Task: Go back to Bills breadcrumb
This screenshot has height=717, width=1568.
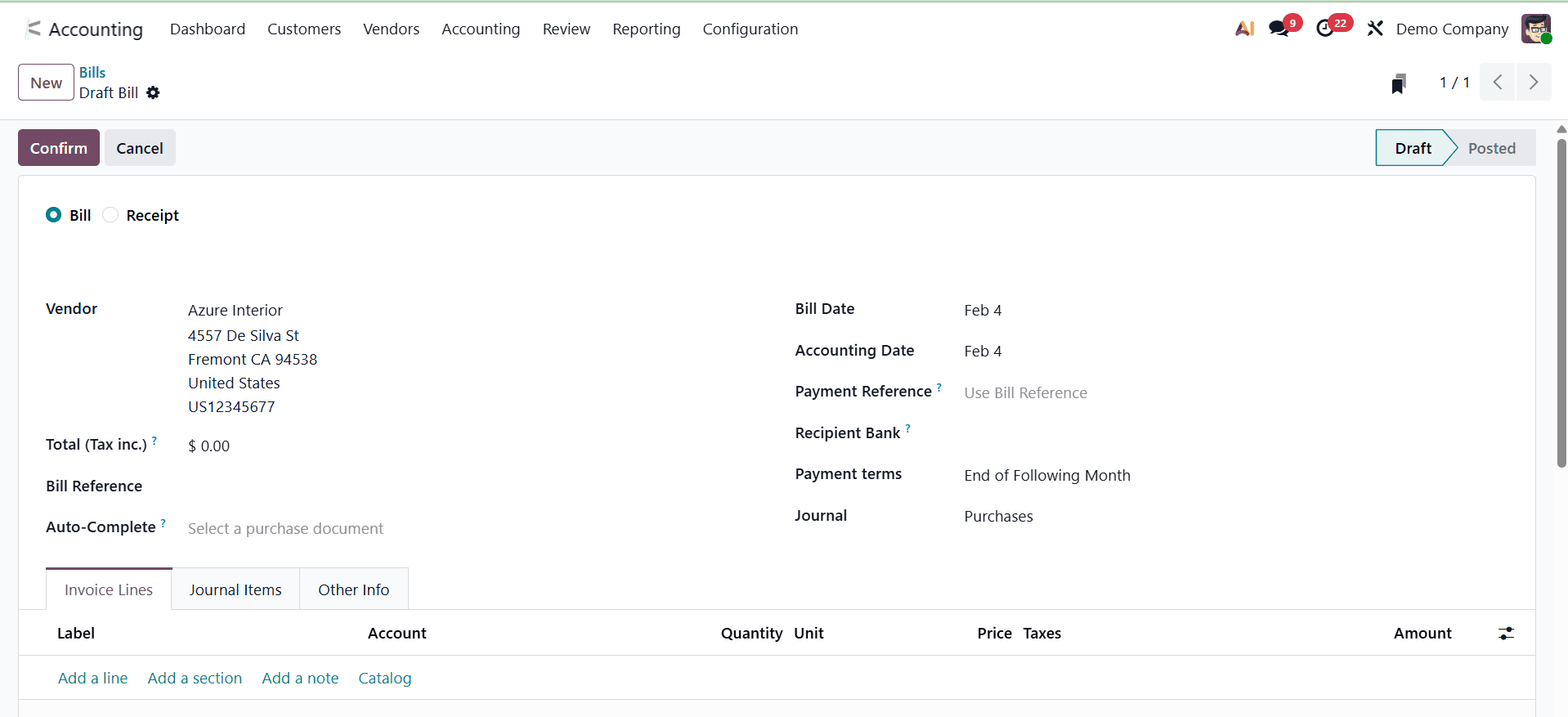Action: pos(92,73)
